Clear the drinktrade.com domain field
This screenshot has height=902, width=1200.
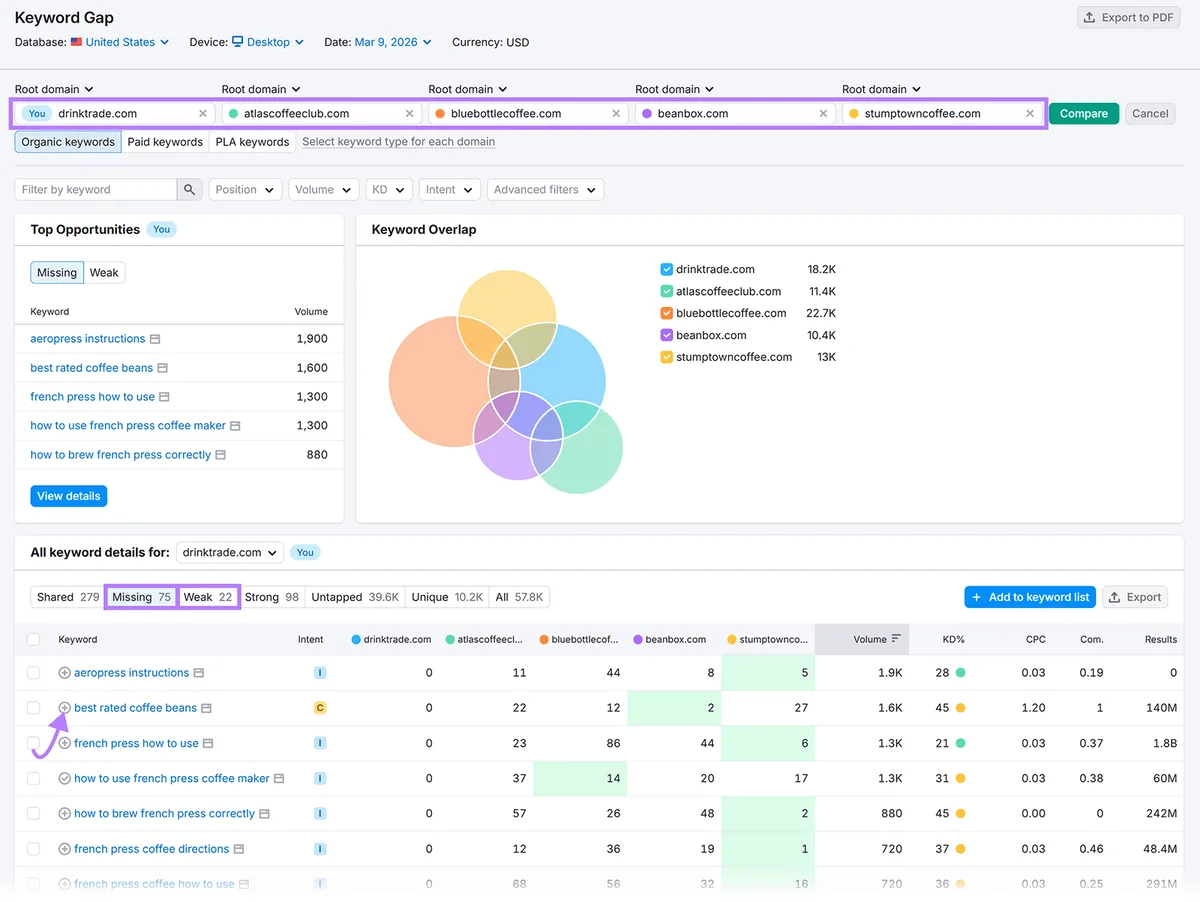pyautogui.click(x=203, y=114)
